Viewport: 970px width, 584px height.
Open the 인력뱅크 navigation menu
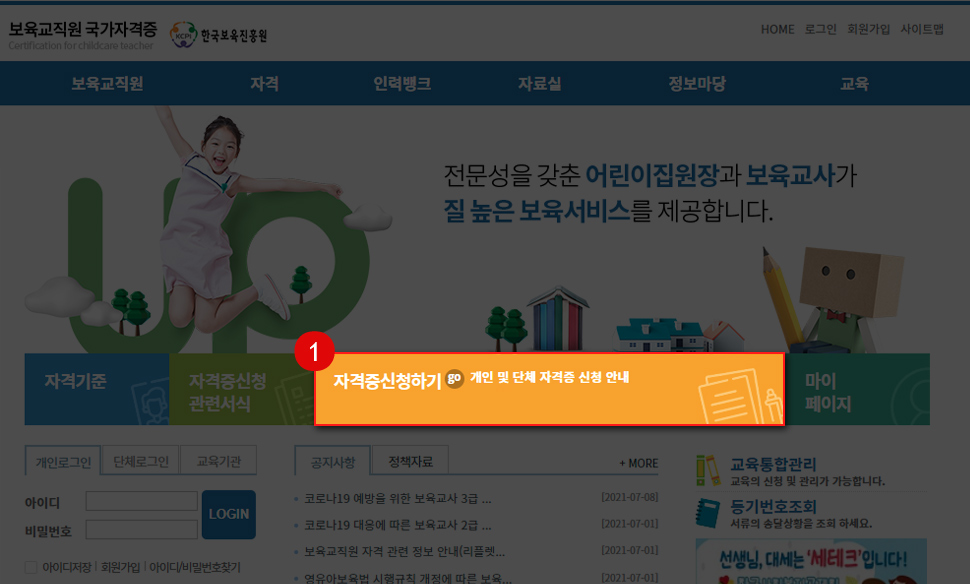click(x=402, y=84)
